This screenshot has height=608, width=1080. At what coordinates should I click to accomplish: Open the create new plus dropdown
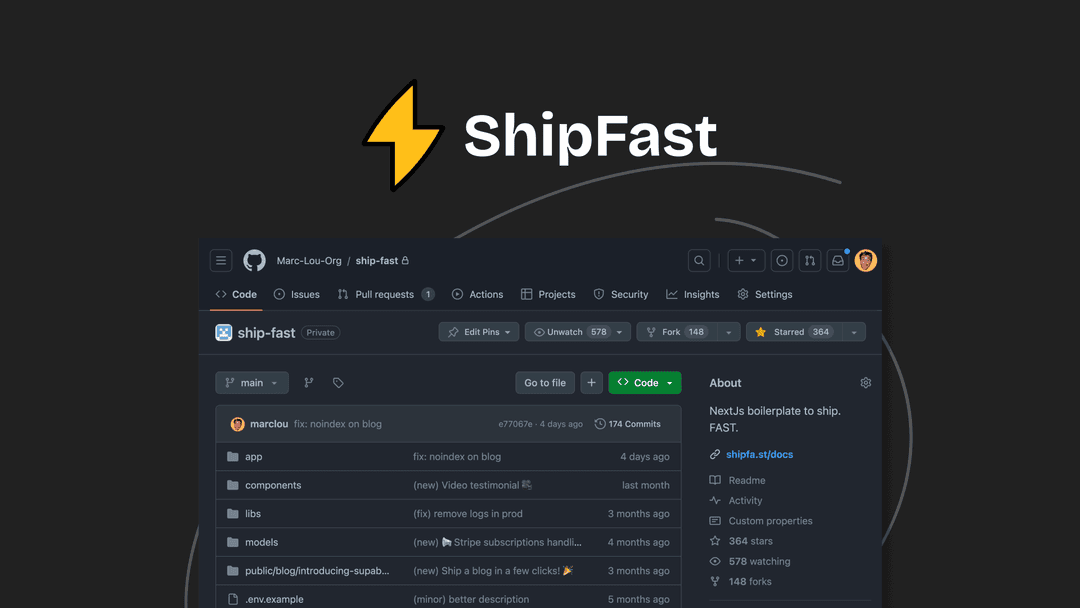click(746, 261)
